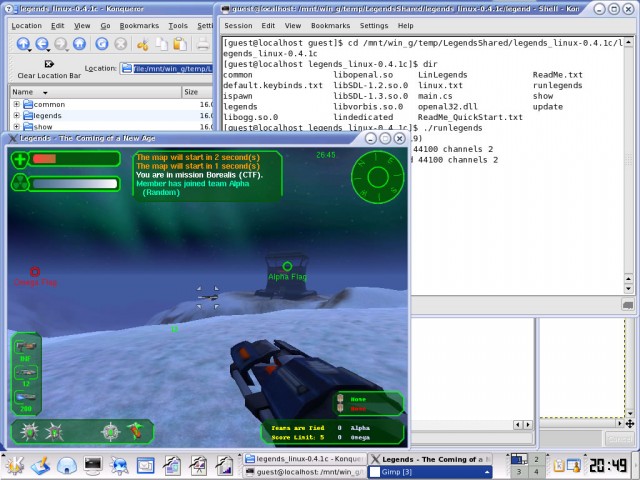Screen dimensions: 640x480
Task: Expand the common folder tree node
Action: (16, 104)
